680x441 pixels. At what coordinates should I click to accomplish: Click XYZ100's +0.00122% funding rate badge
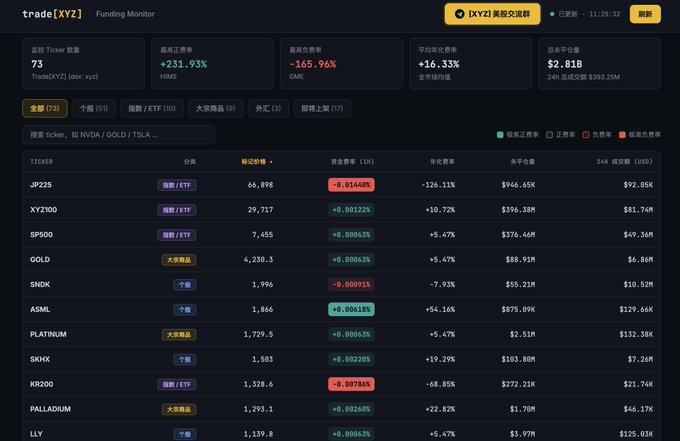pyautogui.click(x=351, y=210)
